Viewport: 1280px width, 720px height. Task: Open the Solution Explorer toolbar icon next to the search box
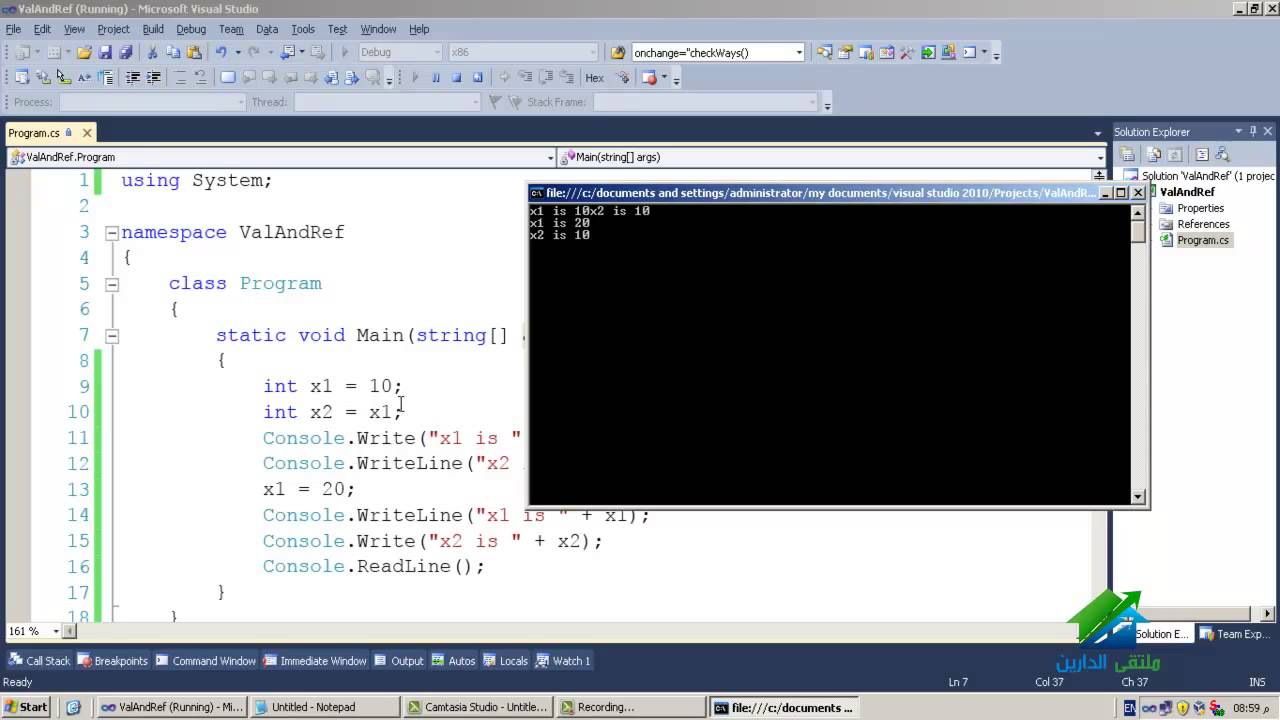[x=824, y=52]
